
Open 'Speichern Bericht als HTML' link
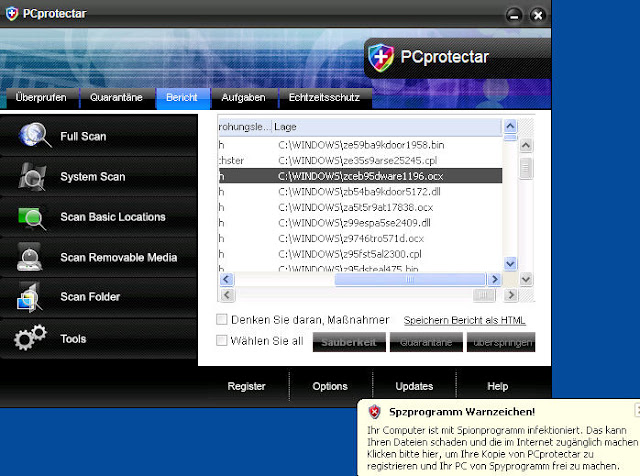(464, 320)
